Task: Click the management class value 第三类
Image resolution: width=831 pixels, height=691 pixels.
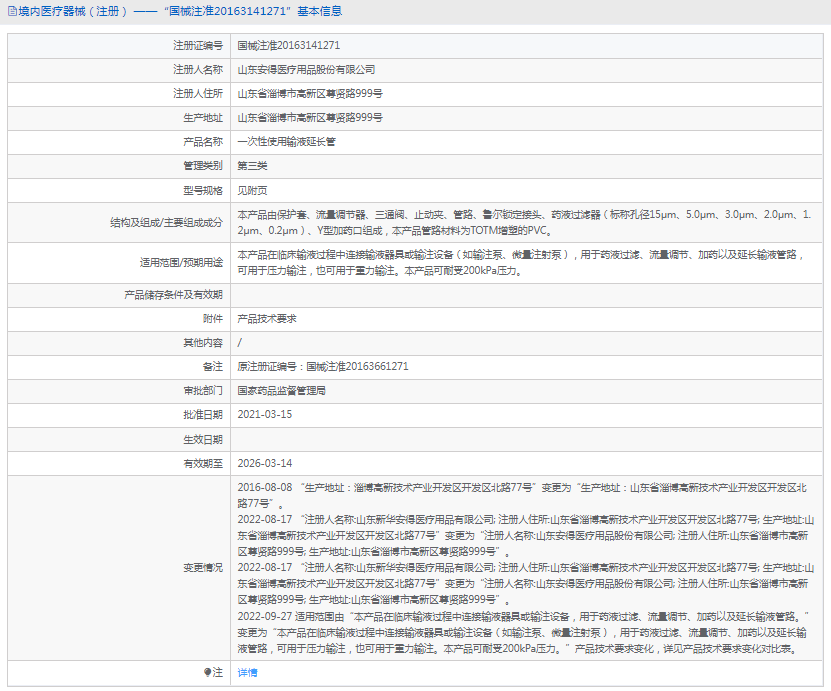Action: coord(252,166)
